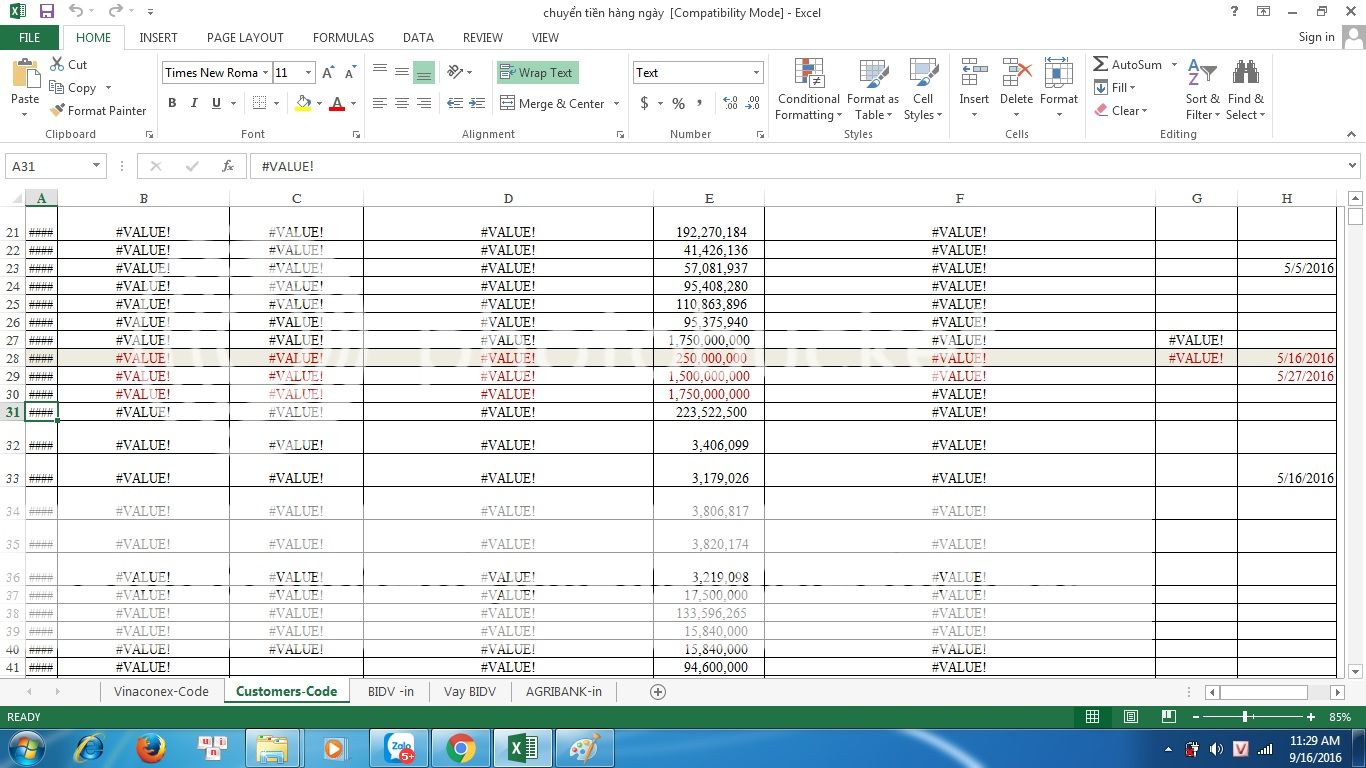The height and width of the screenshot is (768, 1366).
Task: Click the Conditional Formatting icon
Action: click(808, 74)
